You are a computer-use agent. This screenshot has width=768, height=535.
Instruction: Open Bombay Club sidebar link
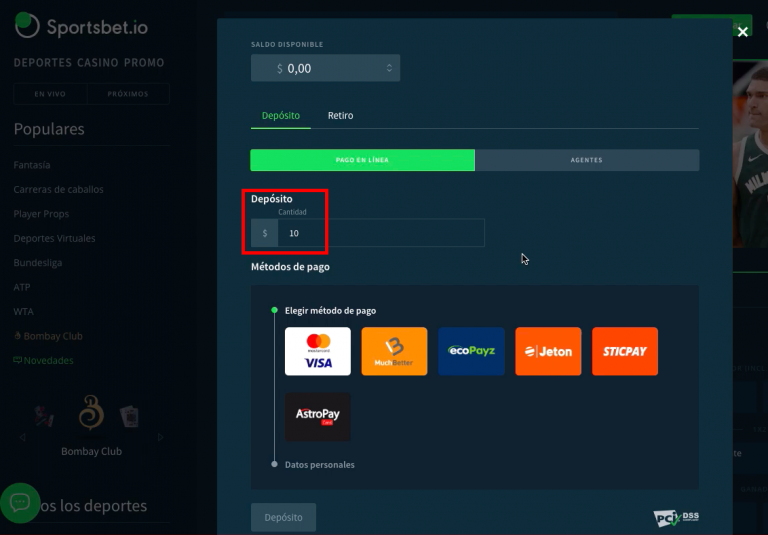[48, 336]
